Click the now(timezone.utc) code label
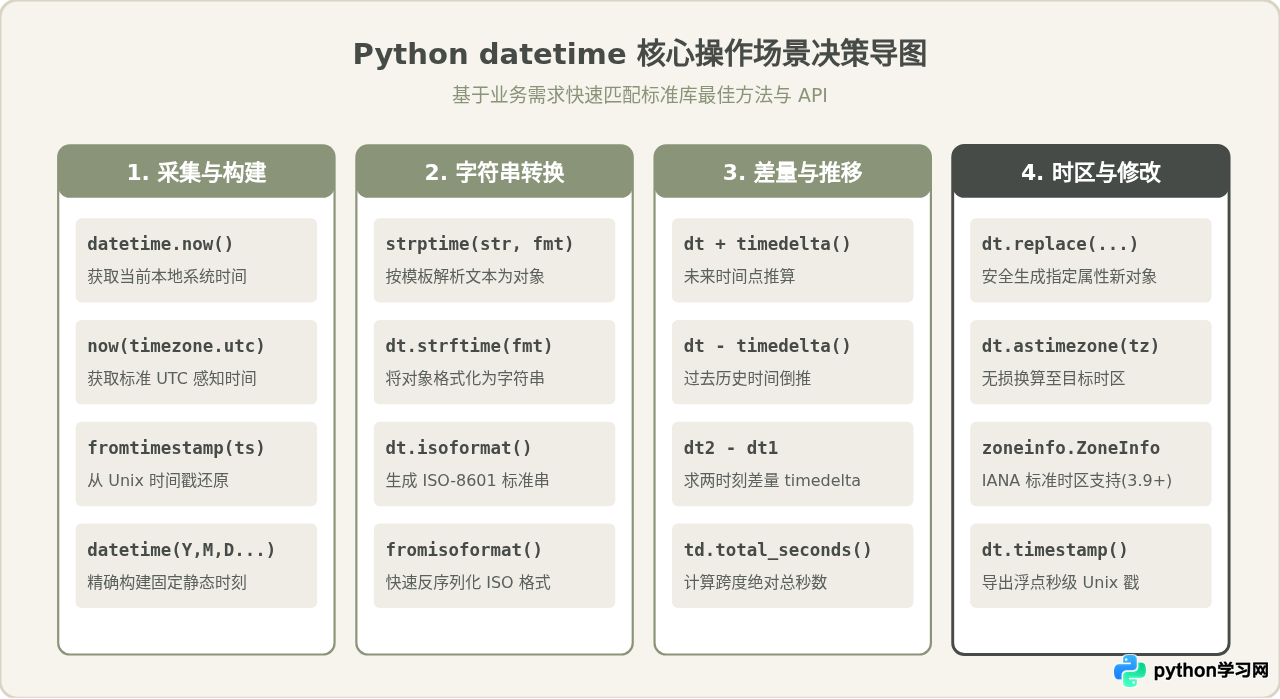Screen dimensions: 1280x699 176,346
